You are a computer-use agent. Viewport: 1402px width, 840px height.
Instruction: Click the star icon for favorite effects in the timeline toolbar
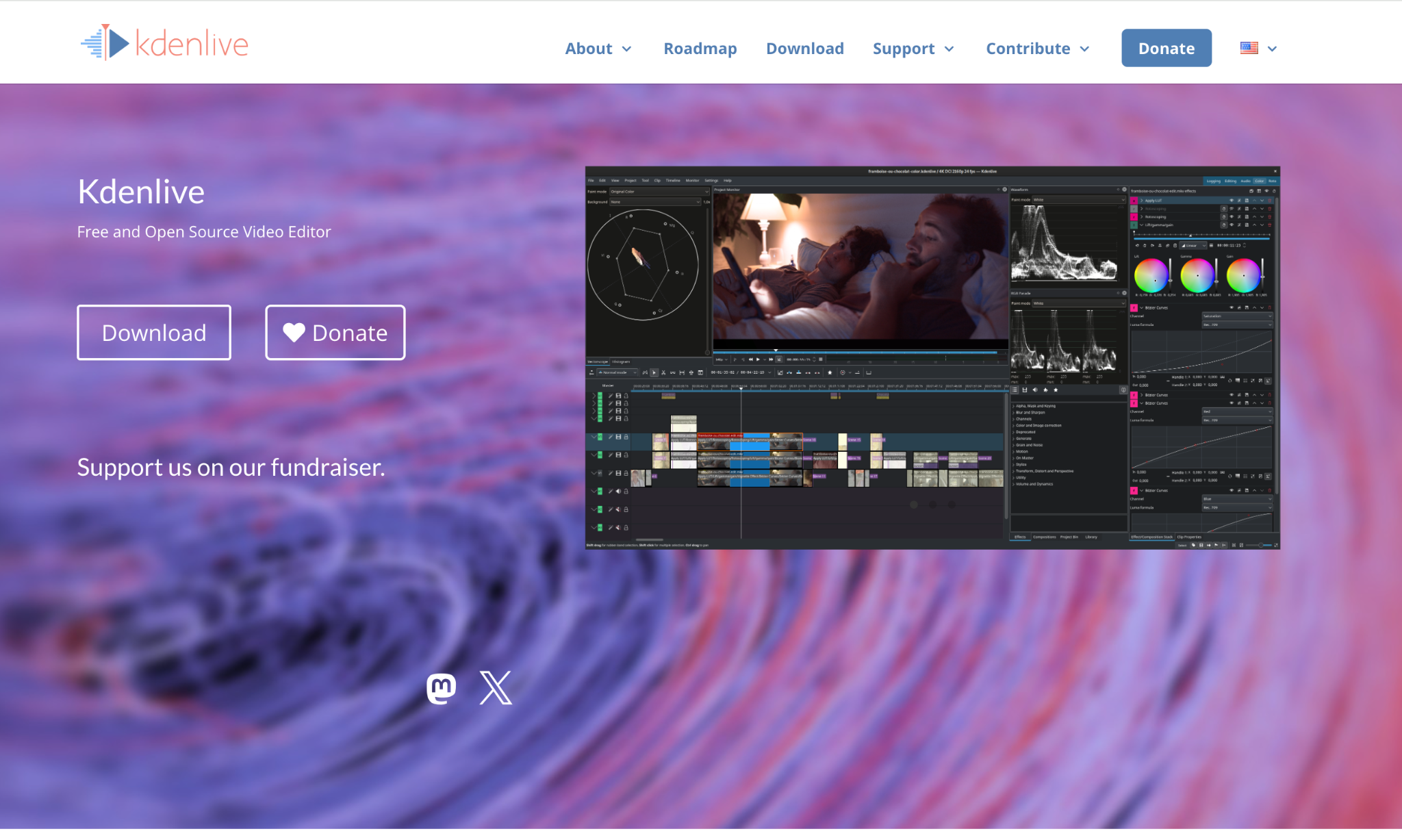(830, 372)
